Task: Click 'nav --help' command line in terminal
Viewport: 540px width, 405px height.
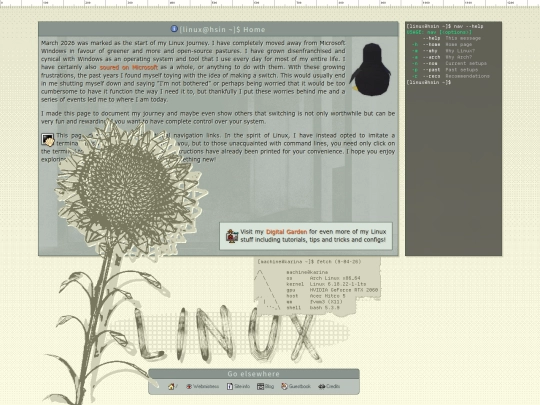Action: click(x=445, y=26)
